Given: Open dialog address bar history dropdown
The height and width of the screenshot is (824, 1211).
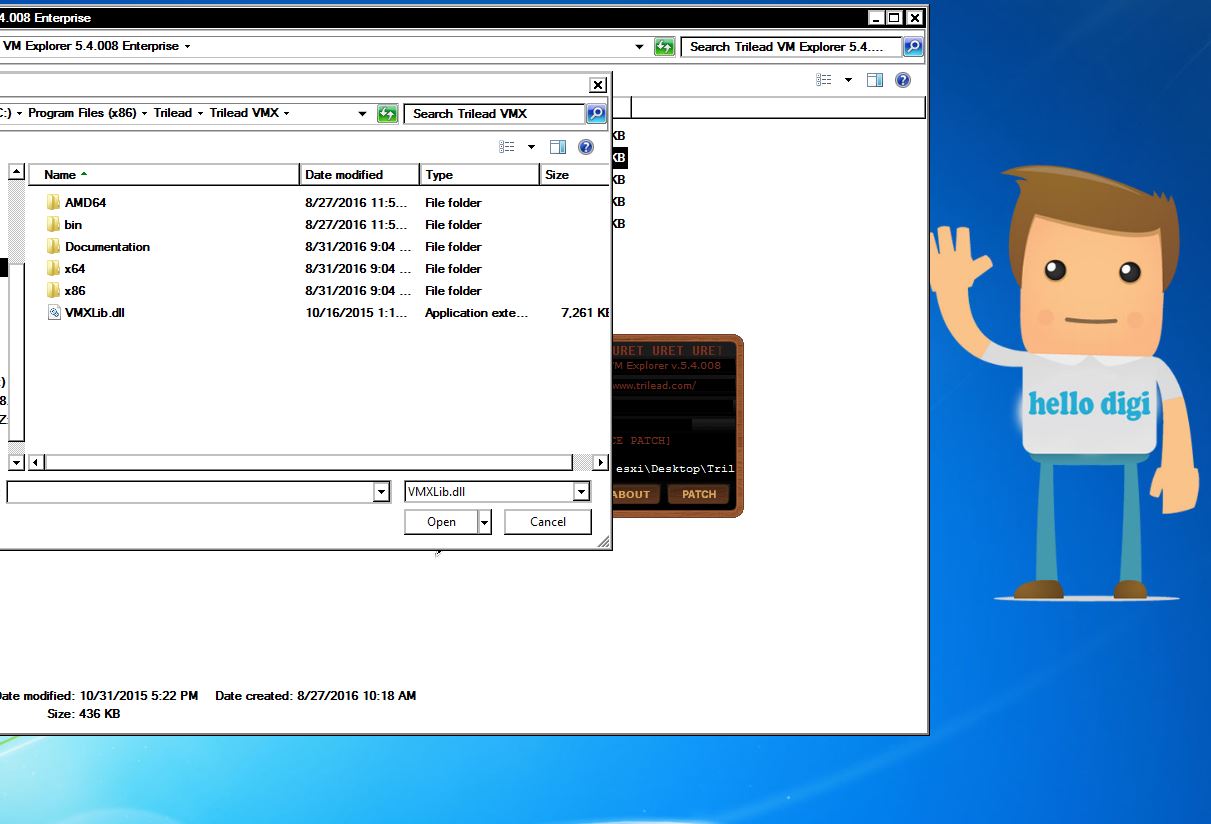Looking at the screenshot, I should pyautogui.click(x=362, y=114).
